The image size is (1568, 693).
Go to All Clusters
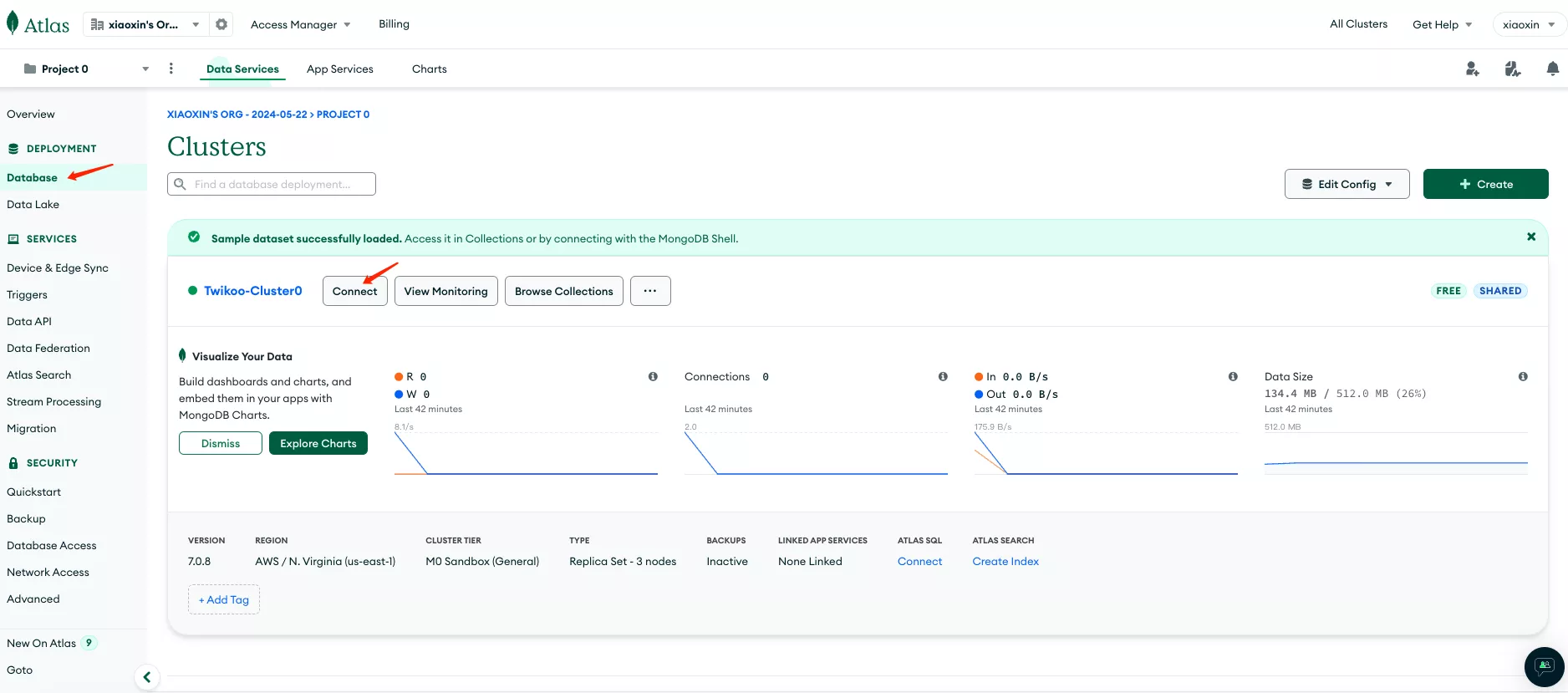pos(1358,23)
